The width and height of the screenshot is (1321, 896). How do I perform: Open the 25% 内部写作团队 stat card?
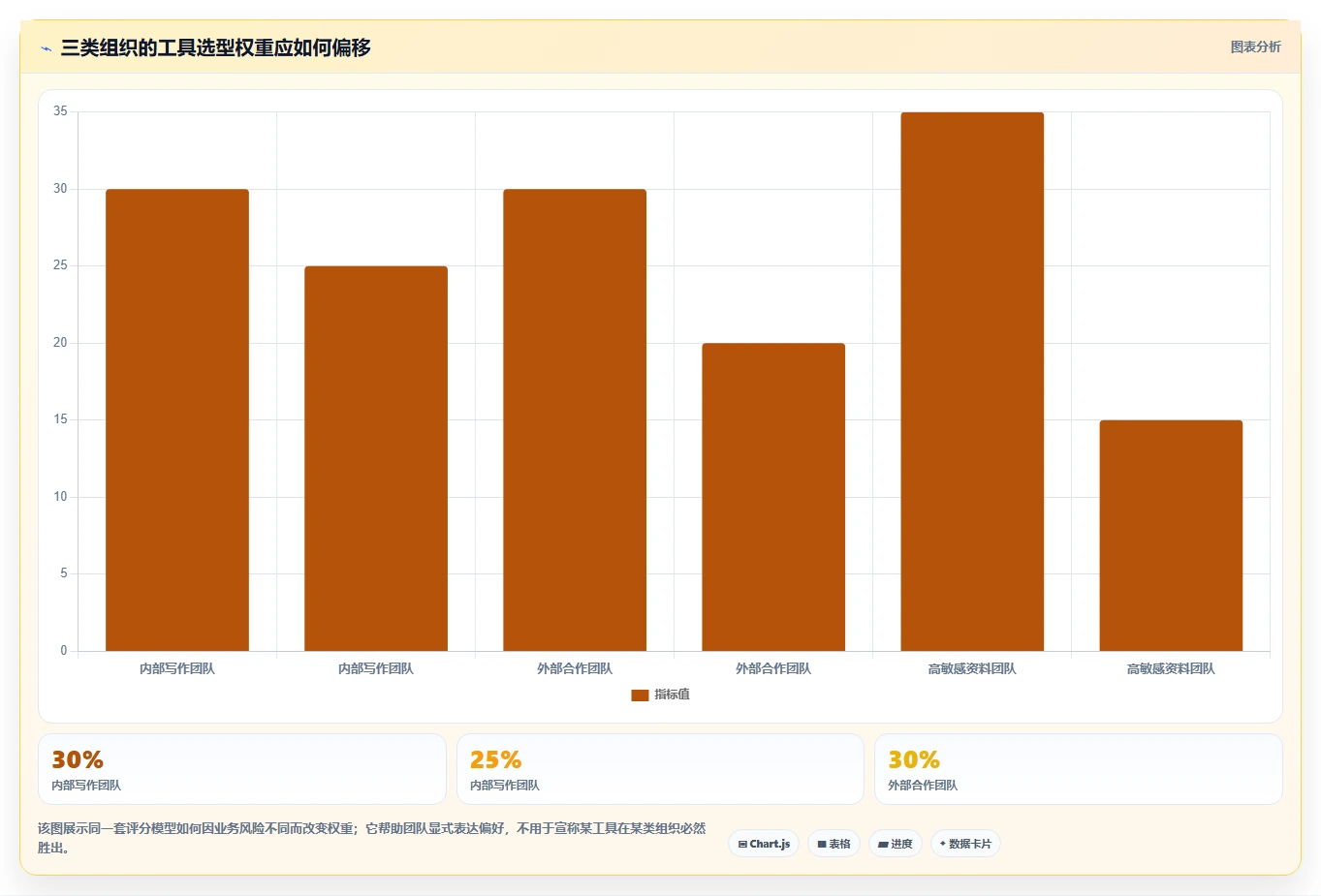[660, 769]
